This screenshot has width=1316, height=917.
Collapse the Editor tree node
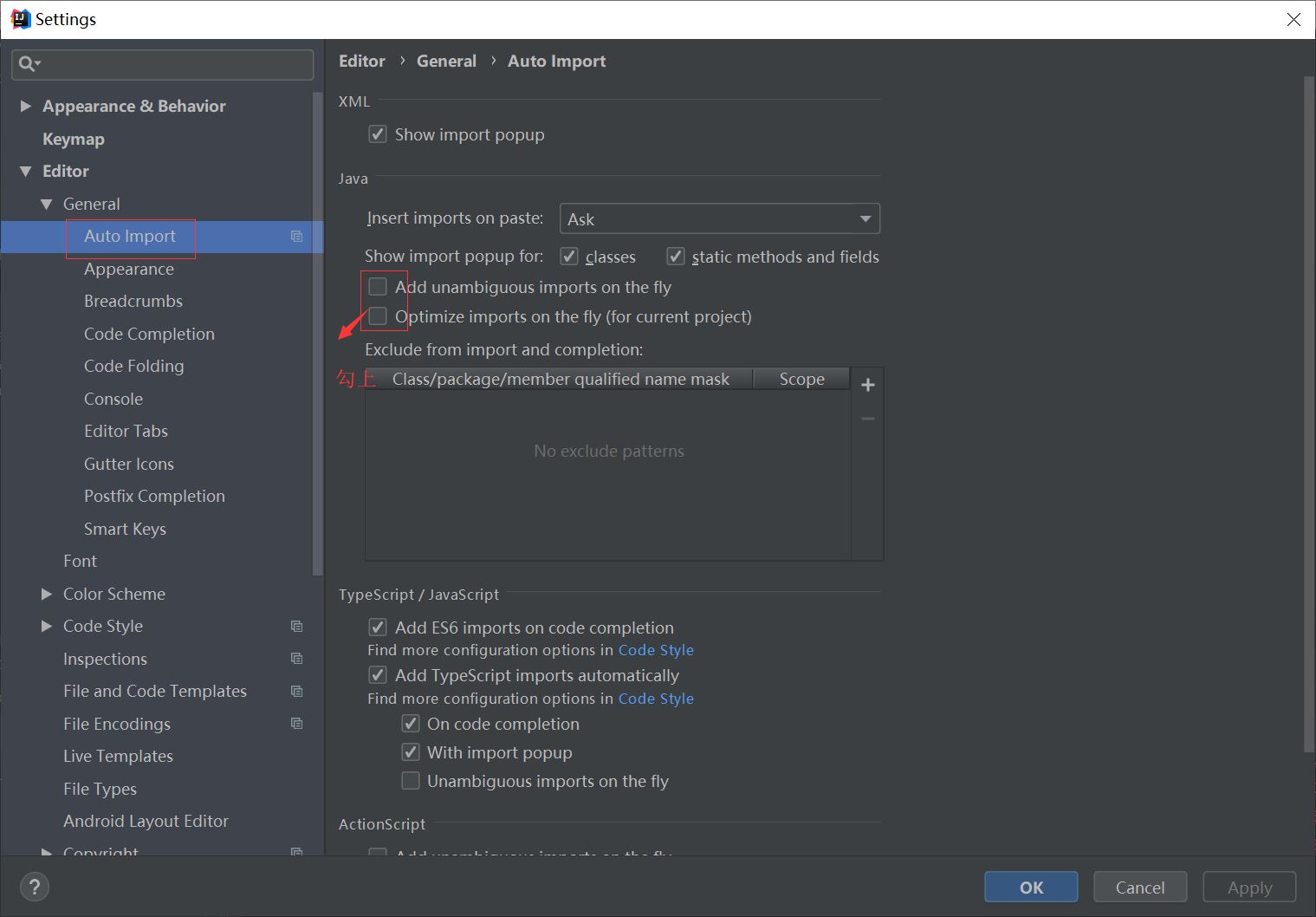(25, 172)
